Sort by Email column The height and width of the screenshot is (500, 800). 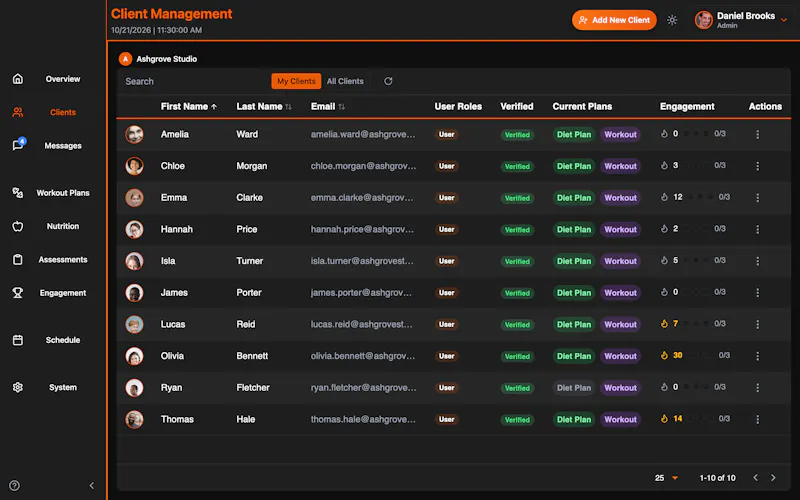pyautogui.click(x=328, y=106)
